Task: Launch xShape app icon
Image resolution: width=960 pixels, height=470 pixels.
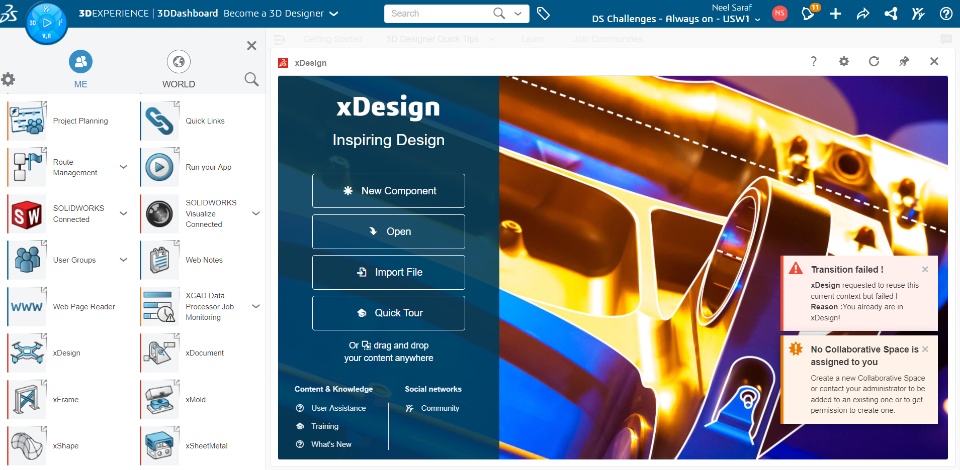Action: (27, 446)
